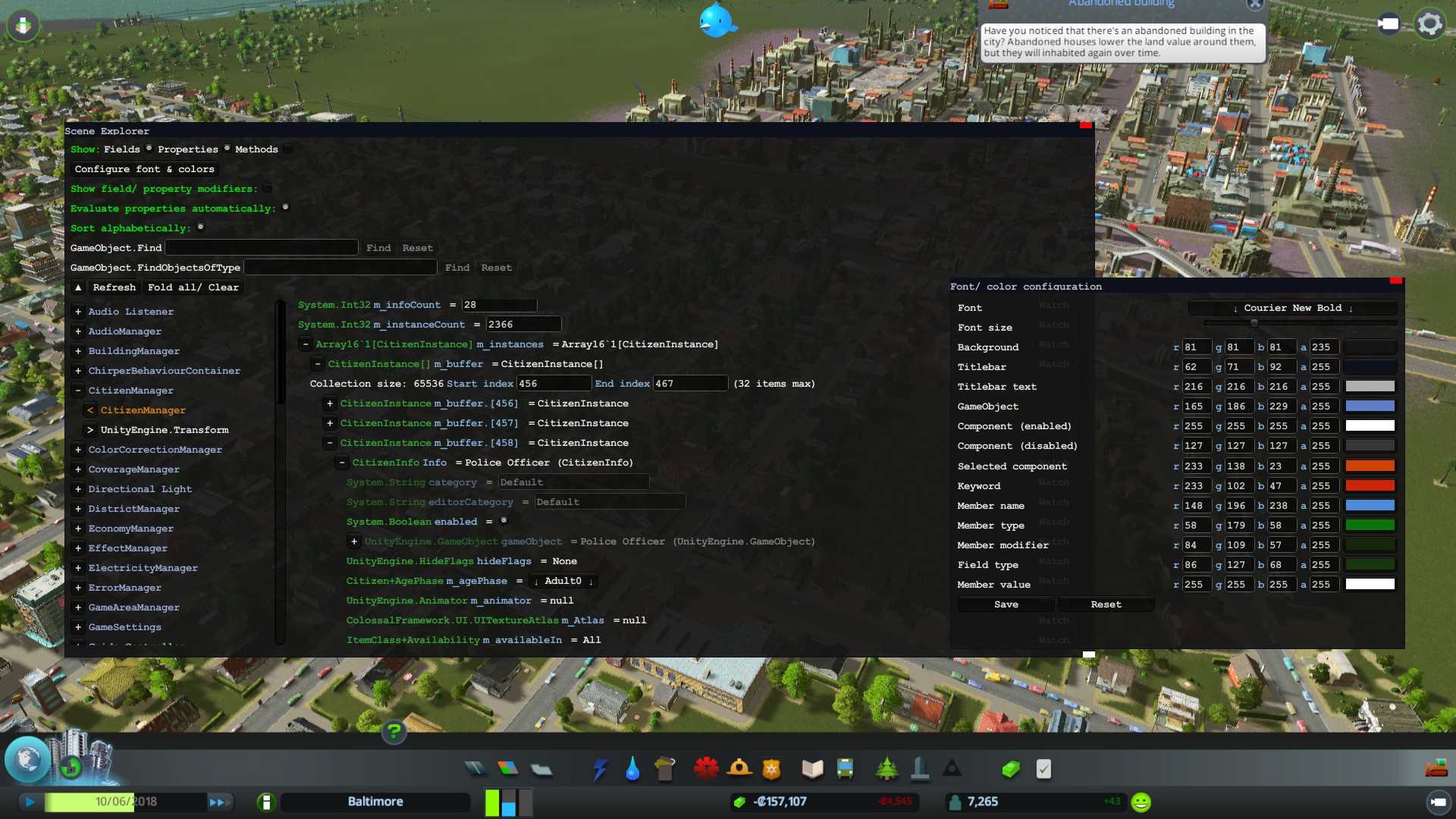1456x819 pixels.
Task: Open the Healthcare red cross menu
Action: (x=706, y=769)
